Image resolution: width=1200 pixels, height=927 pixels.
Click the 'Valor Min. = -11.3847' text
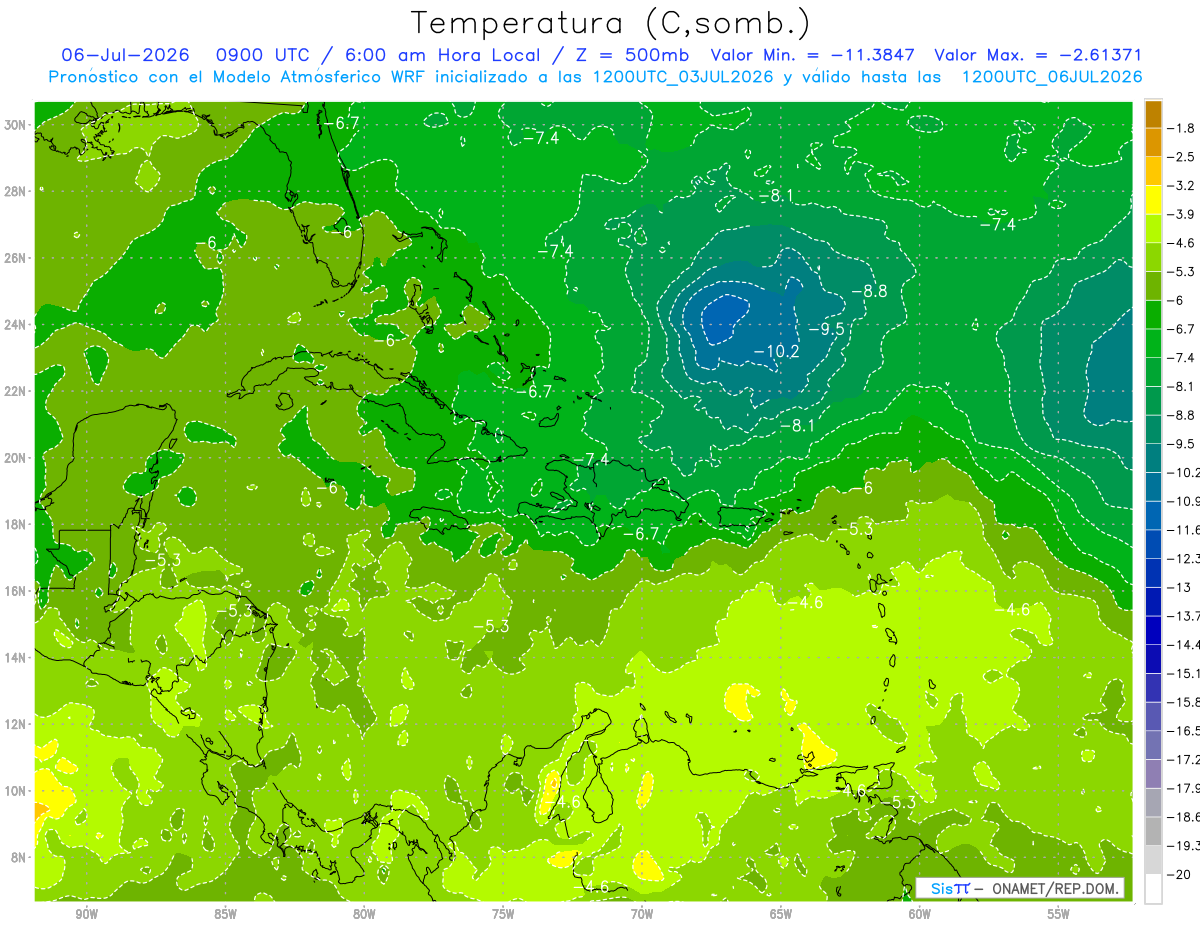coord(811,55)
